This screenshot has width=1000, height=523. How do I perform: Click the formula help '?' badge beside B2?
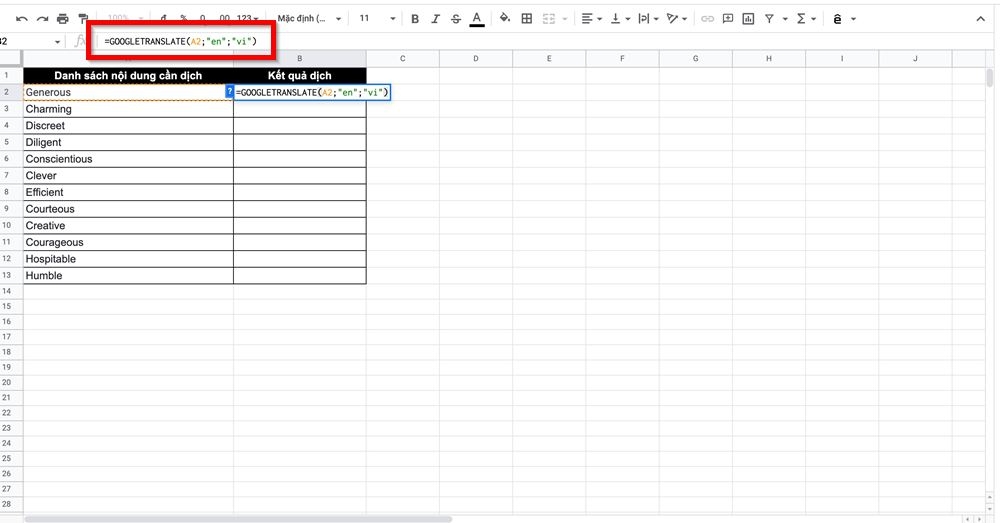tap(230, 92)
